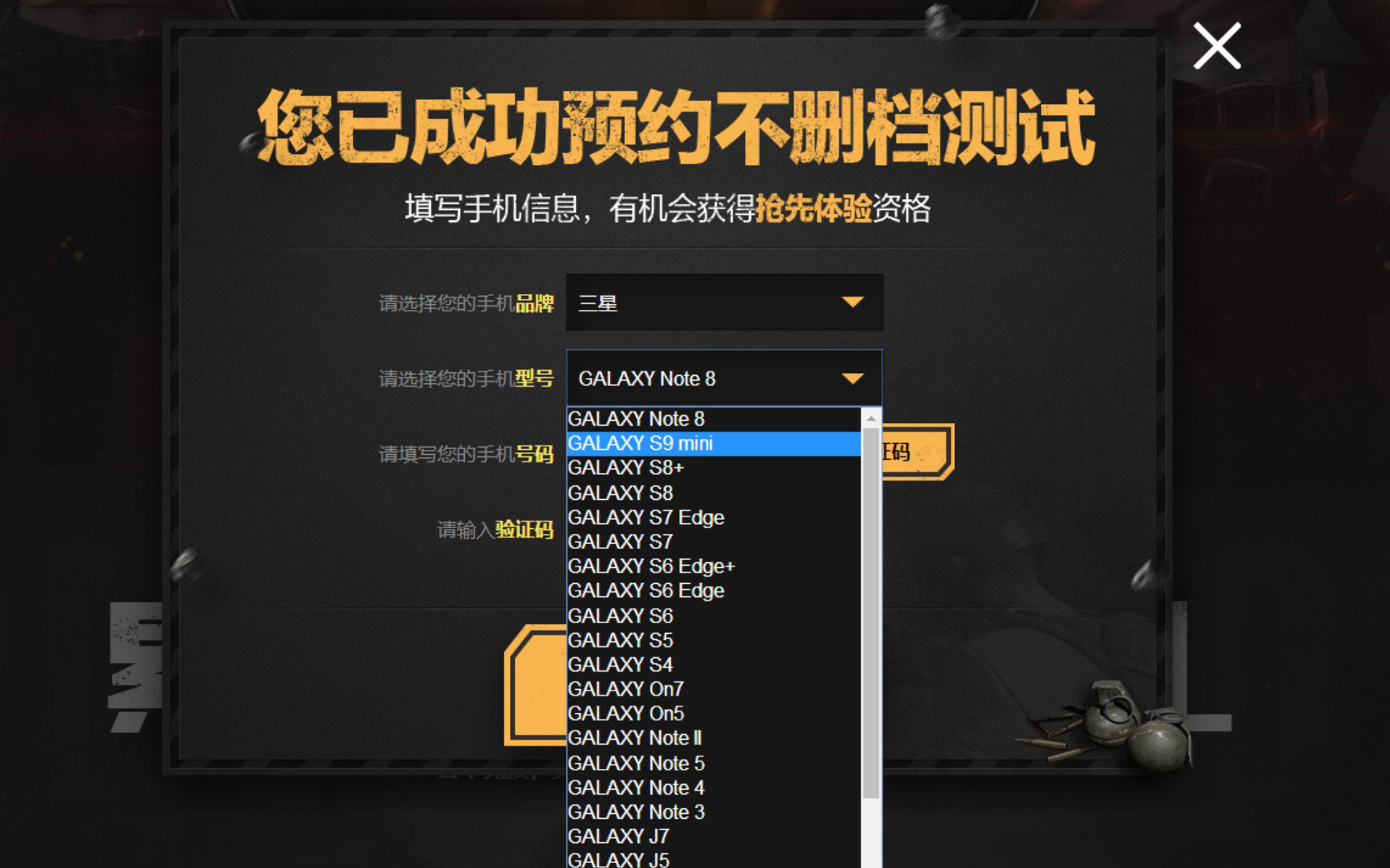
Task: Click the model list scrollbar thumb
Action: [x=871, y=613]
